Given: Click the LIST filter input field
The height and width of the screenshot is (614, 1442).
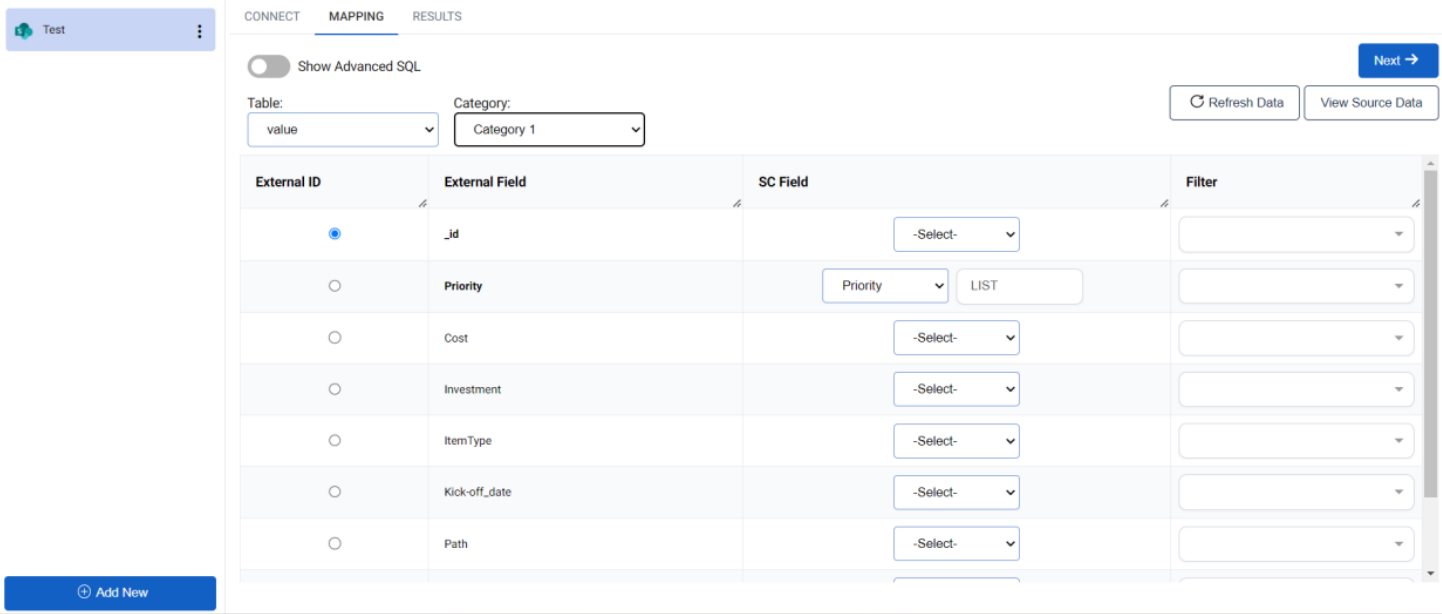Looking at the screenshot, I should pyautogui.click(x=1019, y=285).
